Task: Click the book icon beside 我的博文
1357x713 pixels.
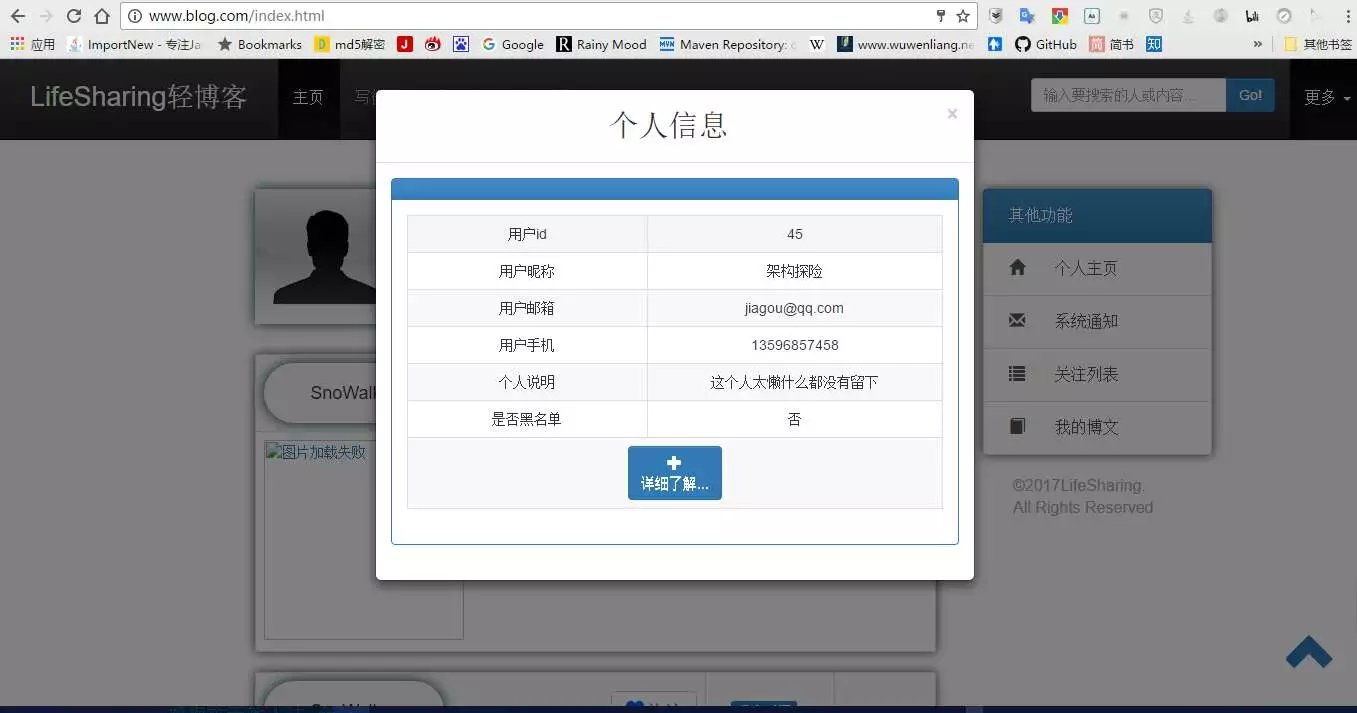Action: coord(1017,427)
